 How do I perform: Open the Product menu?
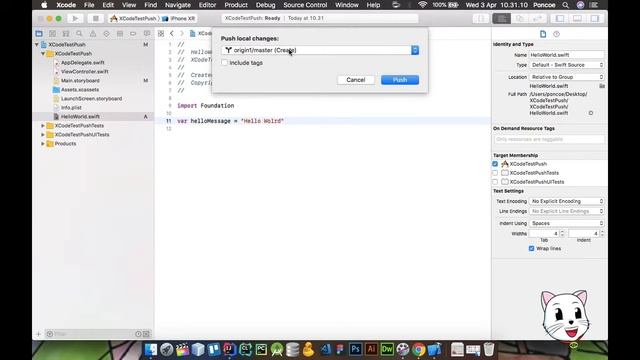(236, 5)
